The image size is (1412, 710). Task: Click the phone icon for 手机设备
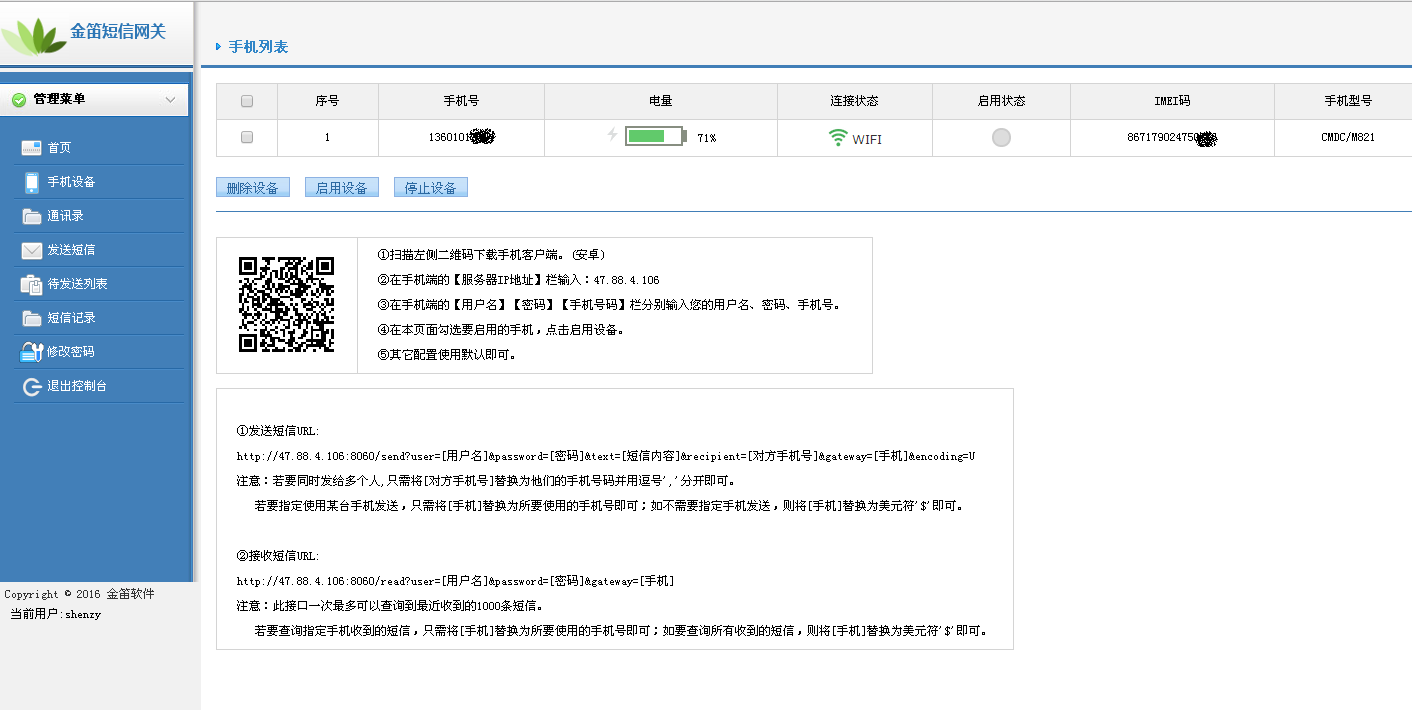(x=31, y=182)
